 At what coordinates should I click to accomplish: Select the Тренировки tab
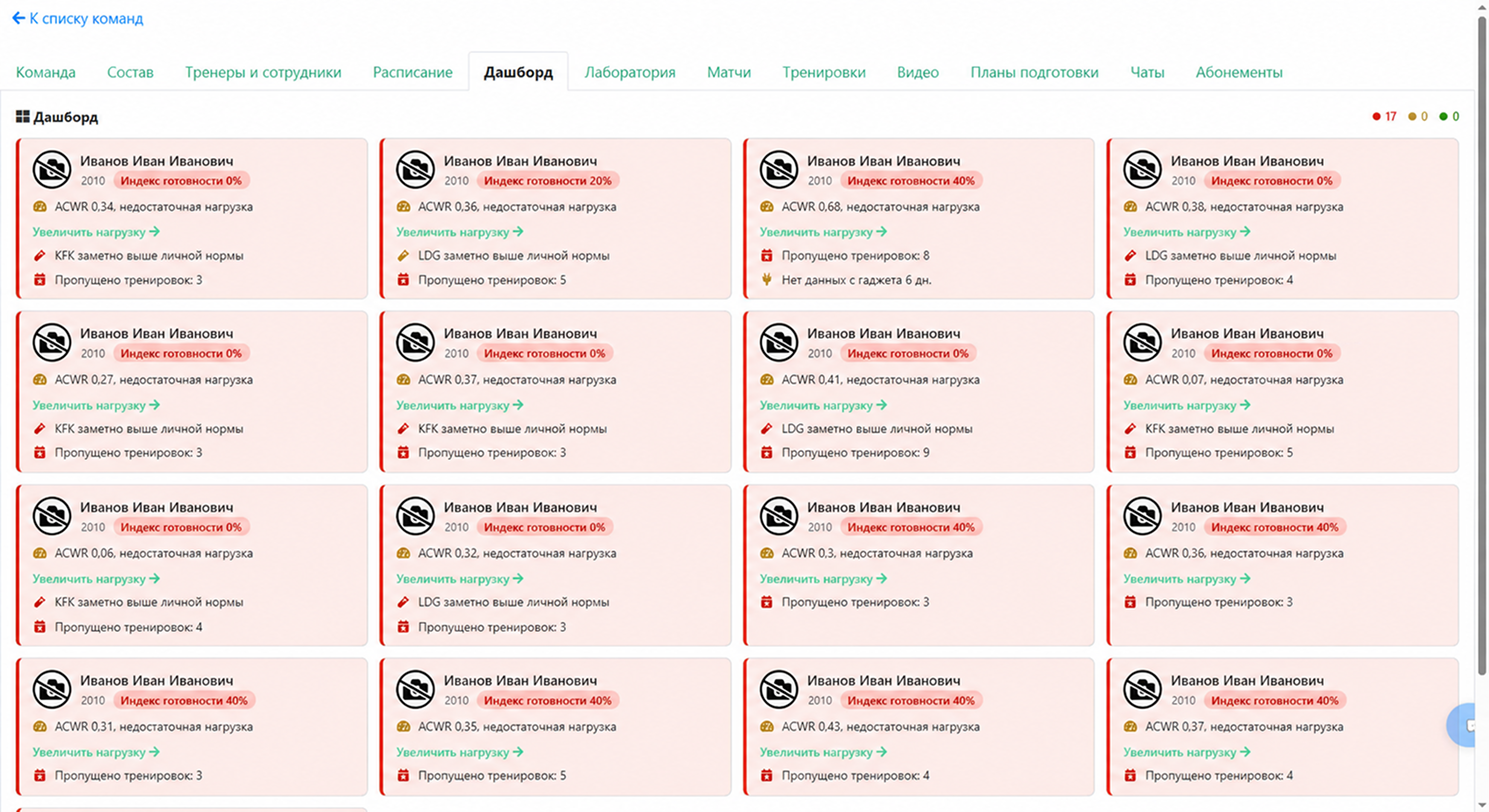point(824,72)
